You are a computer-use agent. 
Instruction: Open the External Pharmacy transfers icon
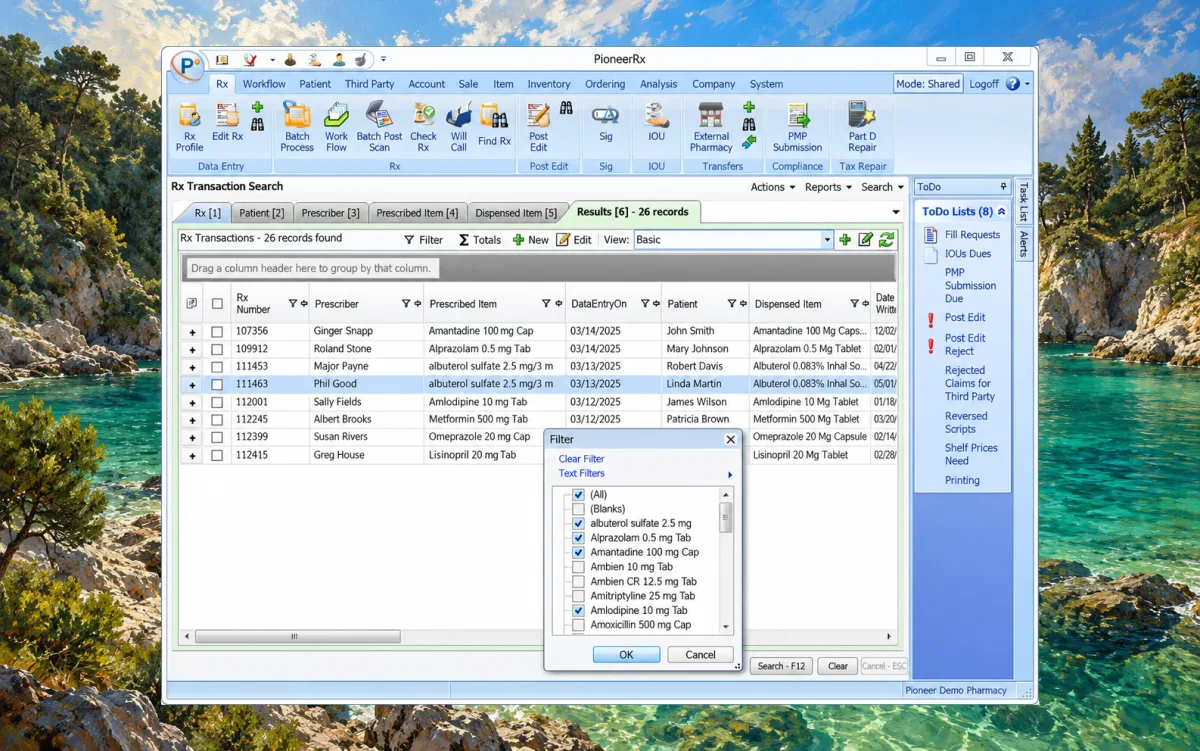point(711,126)
